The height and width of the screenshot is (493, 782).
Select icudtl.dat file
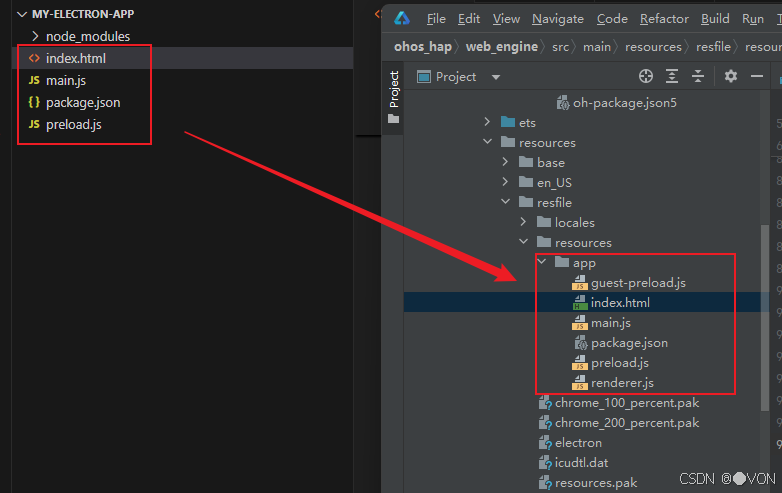(582, 463)
